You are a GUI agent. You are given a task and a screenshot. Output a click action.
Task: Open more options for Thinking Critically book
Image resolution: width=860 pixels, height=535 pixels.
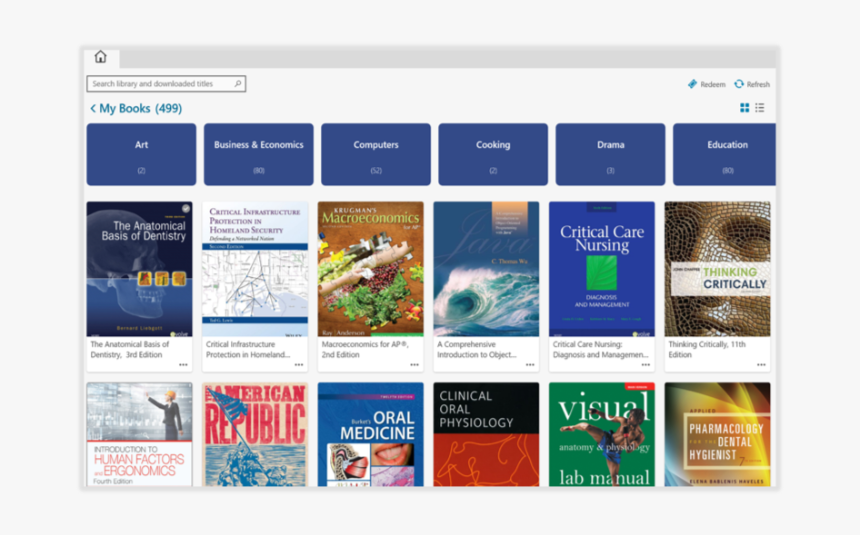pyautogui.click(x=761, y=365)
